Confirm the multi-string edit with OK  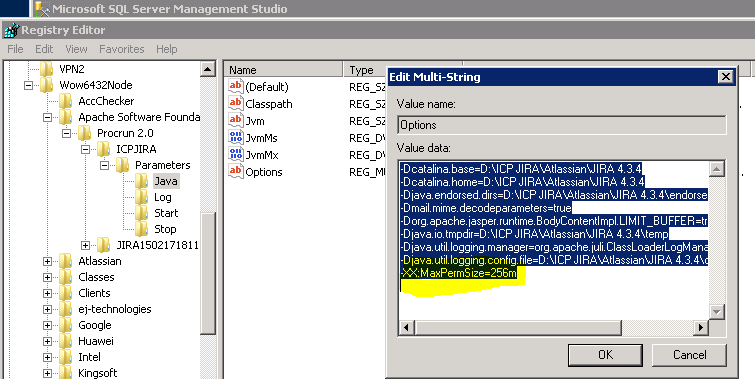(605, 355)
